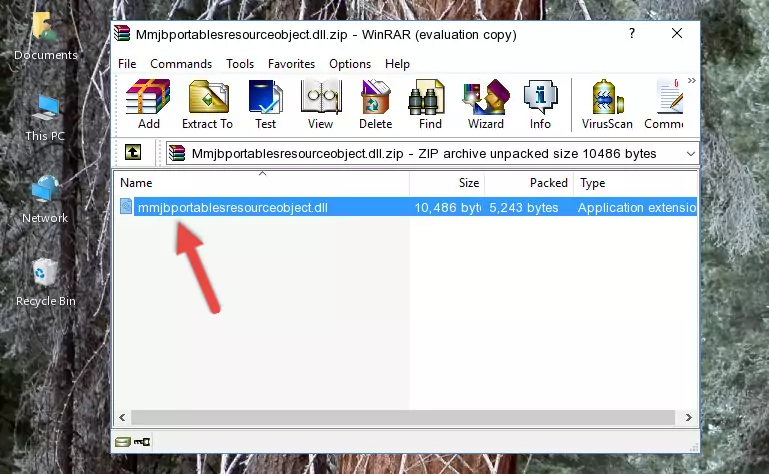The height and width of the screenshot is (474, 769).
Task: Click the 10,486 bytes size cell
Action: coord(447,208)
